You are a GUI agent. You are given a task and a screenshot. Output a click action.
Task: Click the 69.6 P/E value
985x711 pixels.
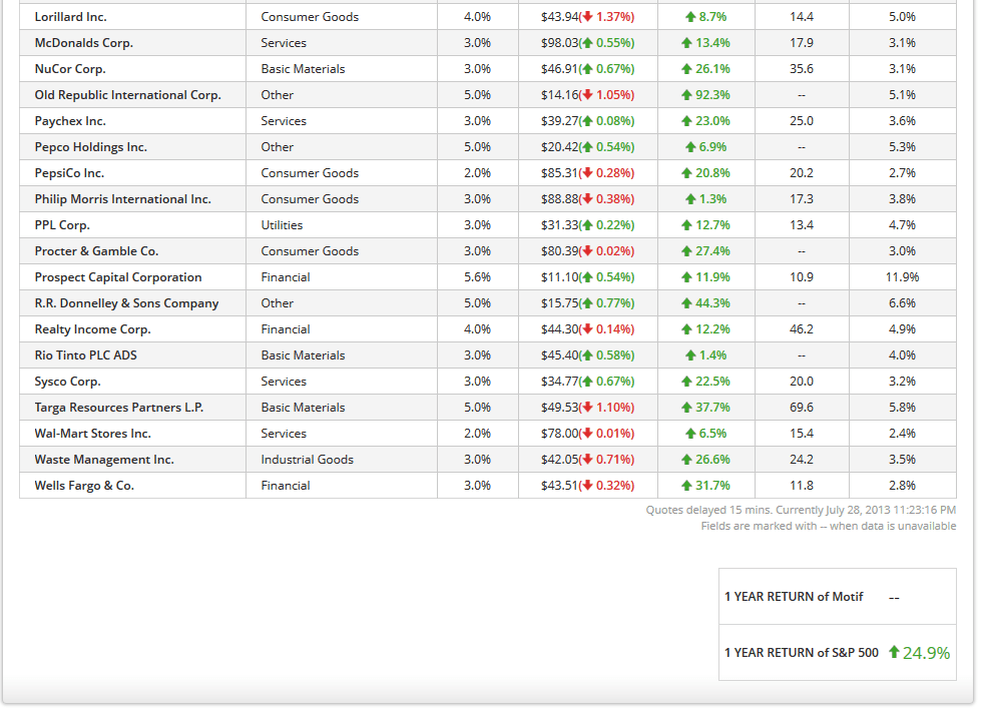pos(802,408)
